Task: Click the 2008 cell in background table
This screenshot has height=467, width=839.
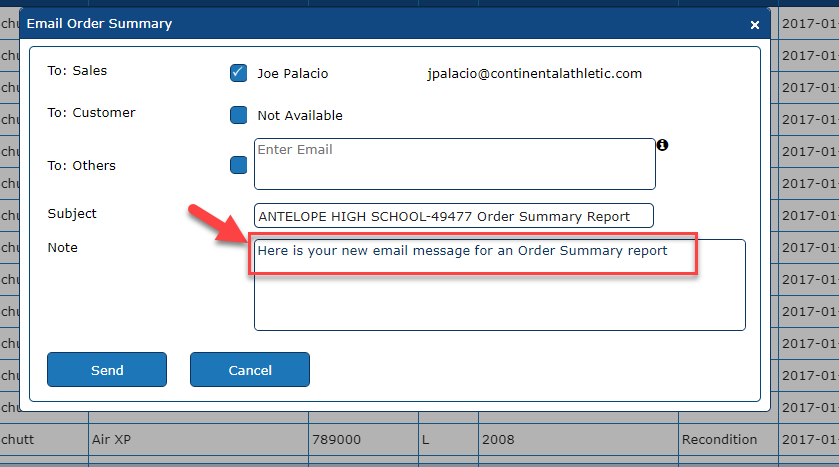Action: (x=578, y=439)
